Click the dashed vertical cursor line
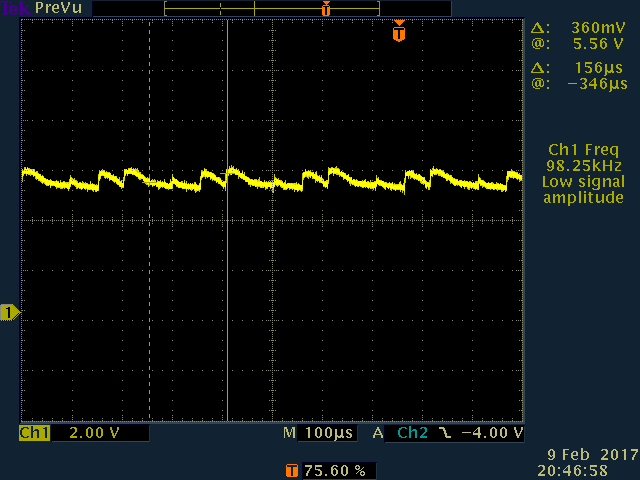 point(149,220)
